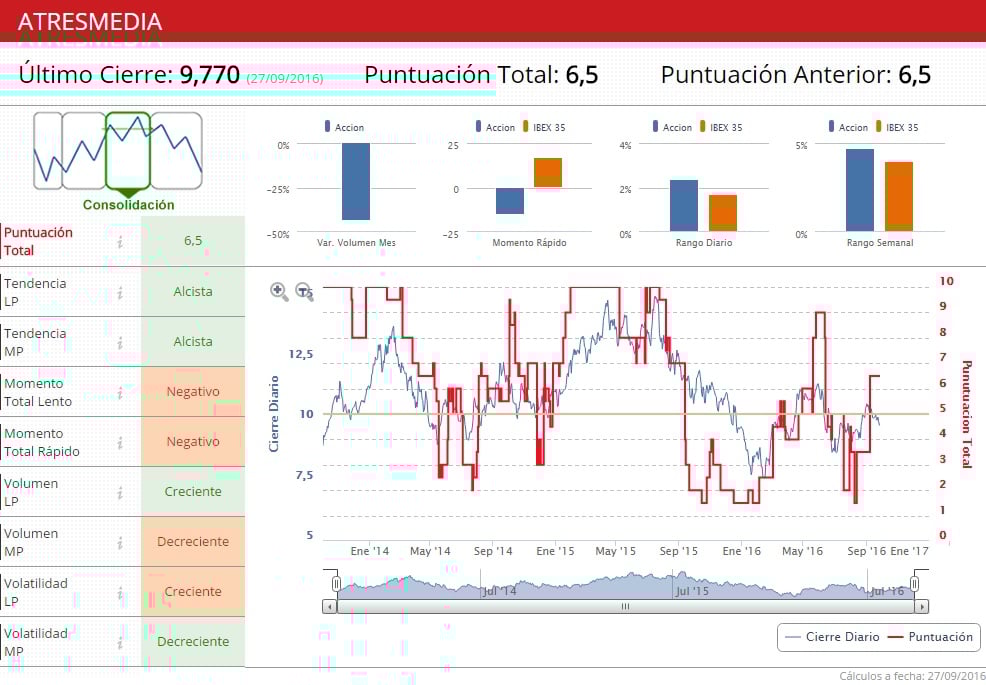The width and height of the screenshot is (986, 685).
Task: Click blue Accion bar in Var. Volumen Mes
Action: point(356,181)
